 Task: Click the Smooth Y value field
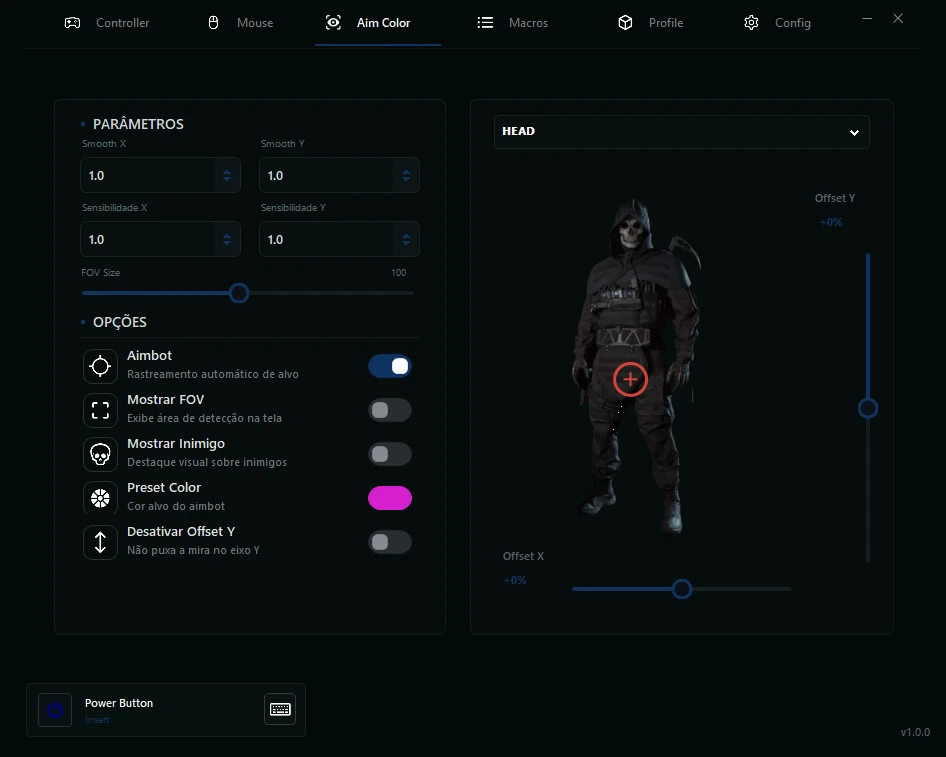click(x=340, y=176)
